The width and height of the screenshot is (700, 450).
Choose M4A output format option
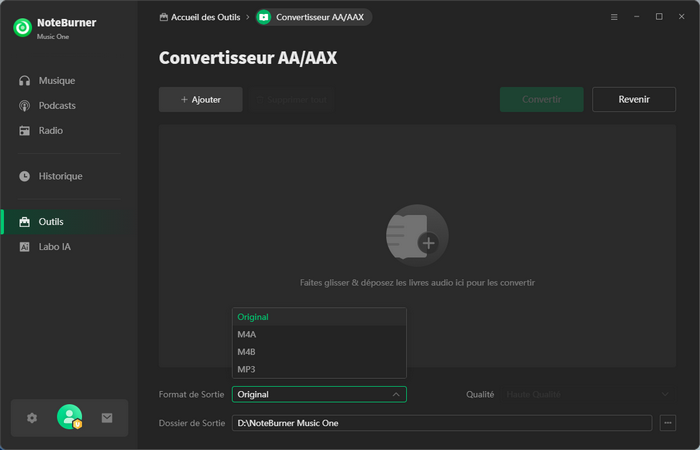pyautogui.click(x=319, y=334)
